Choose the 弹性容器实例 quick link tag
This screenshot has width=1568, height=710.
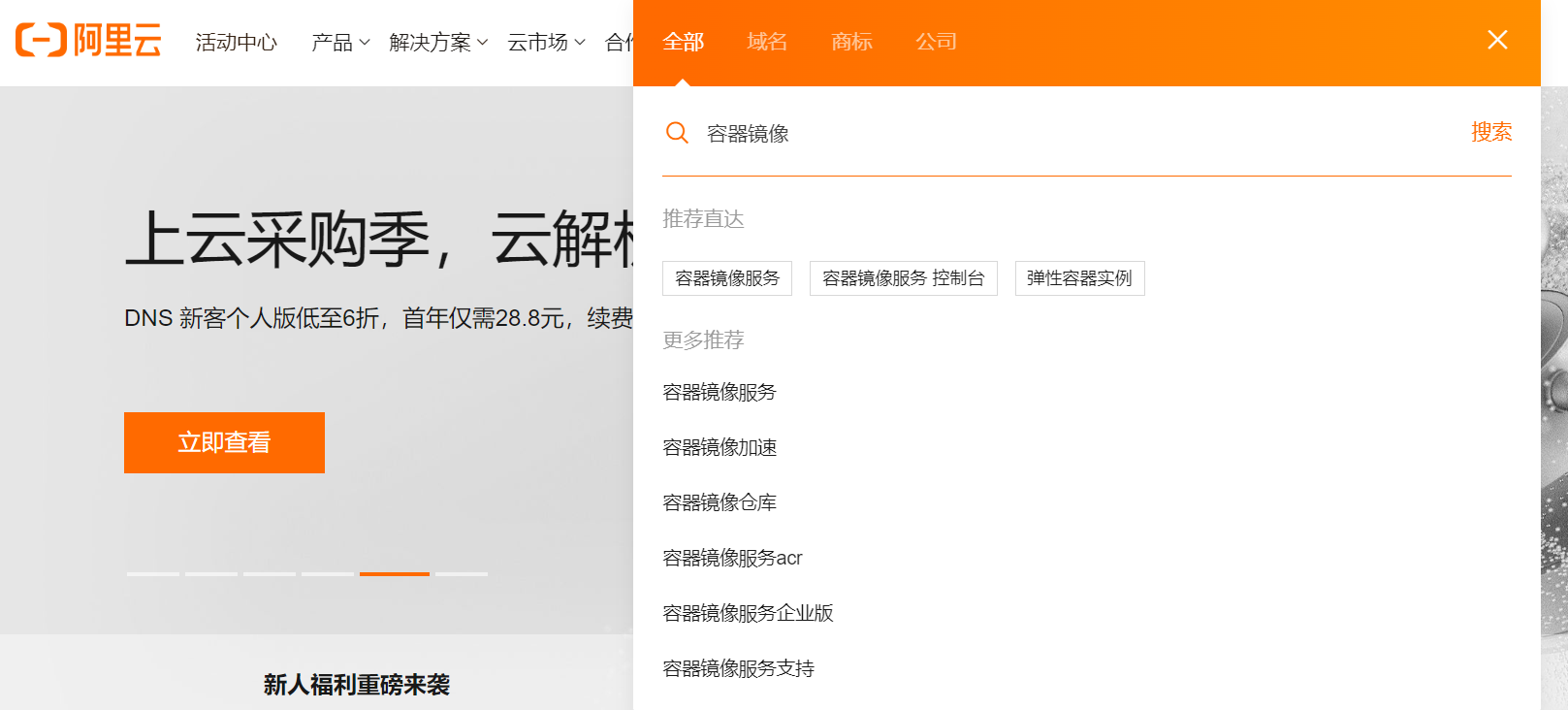(1079, 278)
